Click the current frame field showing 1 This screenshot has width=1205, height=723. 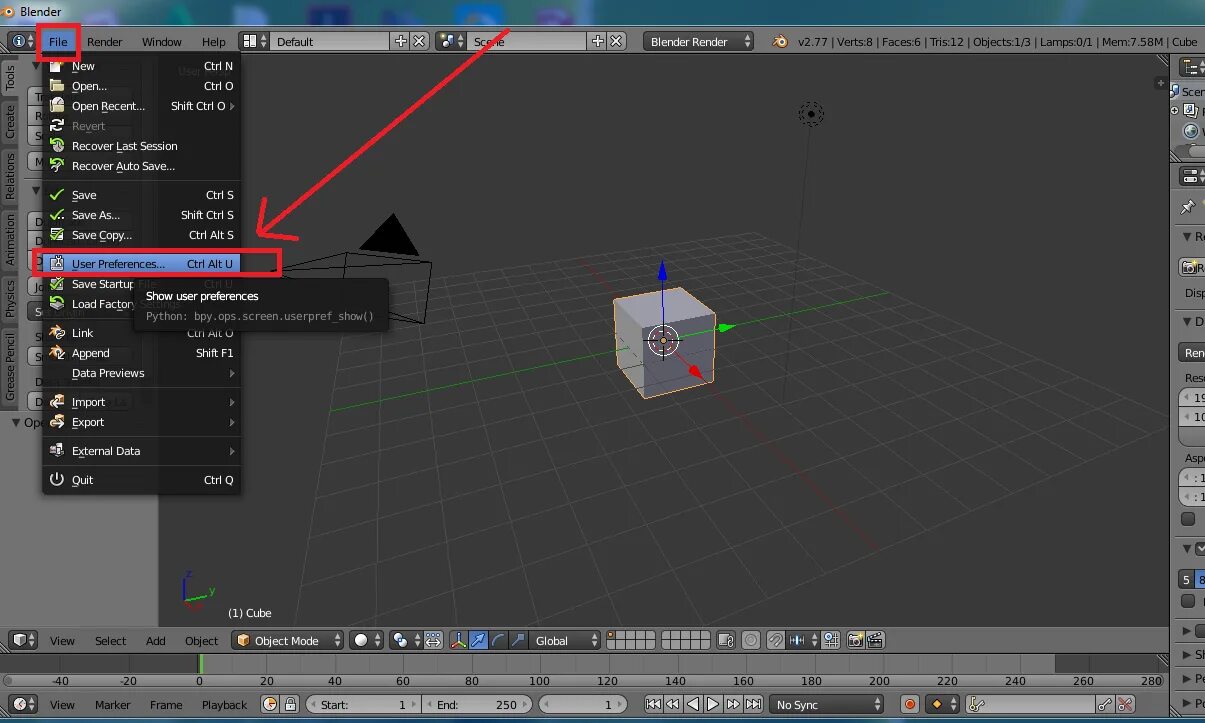(x=584, y=705)
